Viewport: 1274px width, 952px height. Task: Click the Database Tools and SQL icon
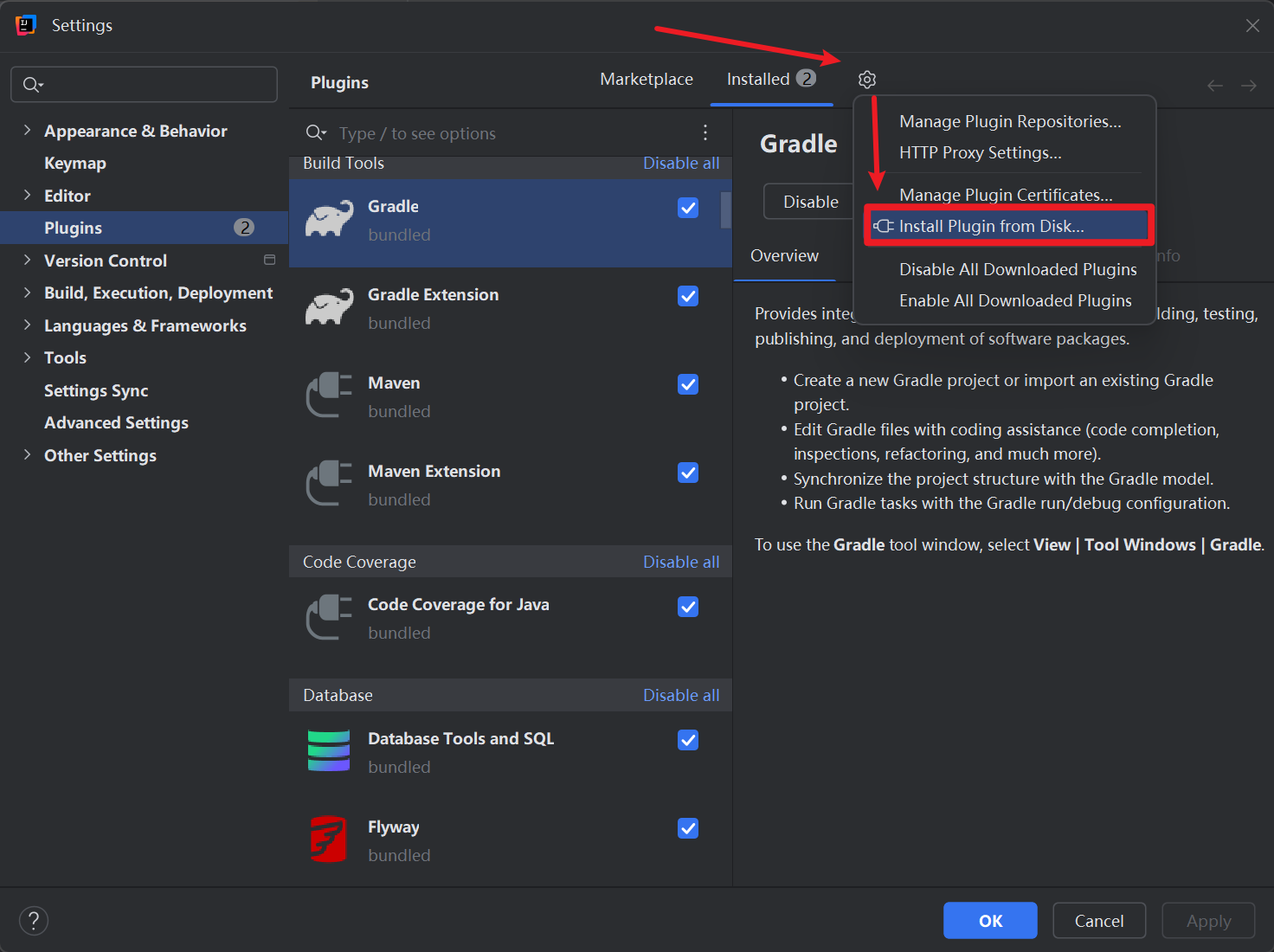coord(329,751)
